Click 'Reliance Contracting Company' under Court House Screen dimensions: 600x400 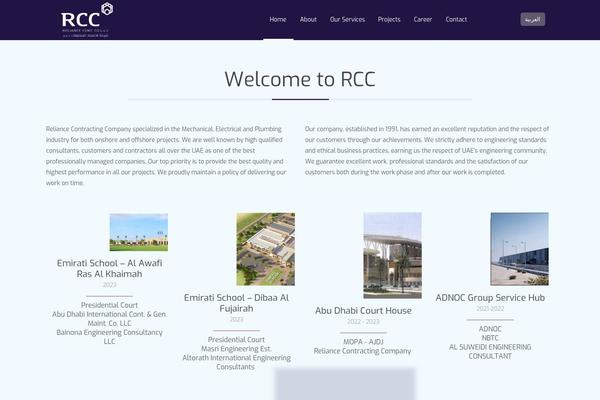click(x=362, y=351)
